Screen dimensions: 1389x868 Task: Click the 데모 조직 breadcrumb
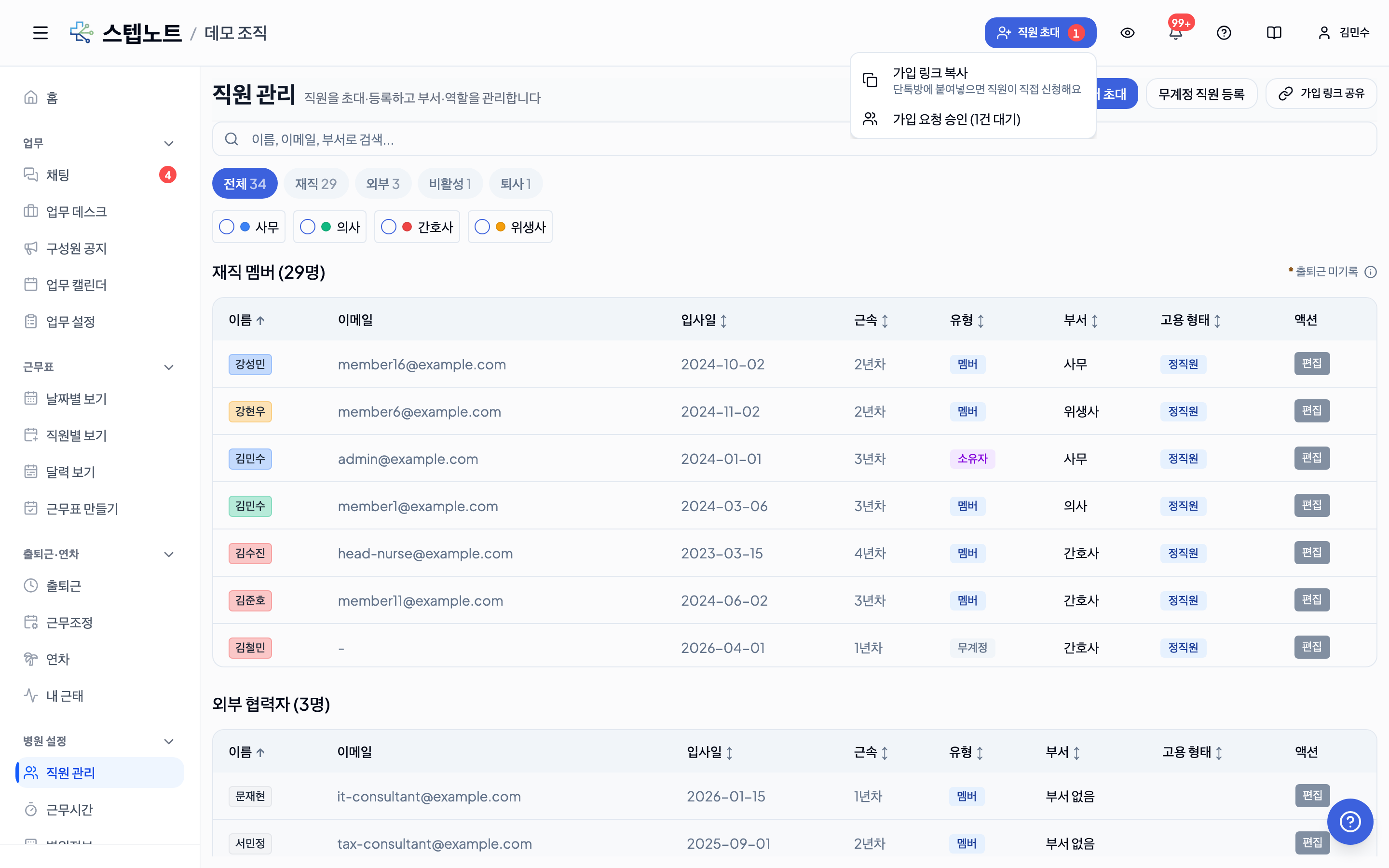pos(235,33)
